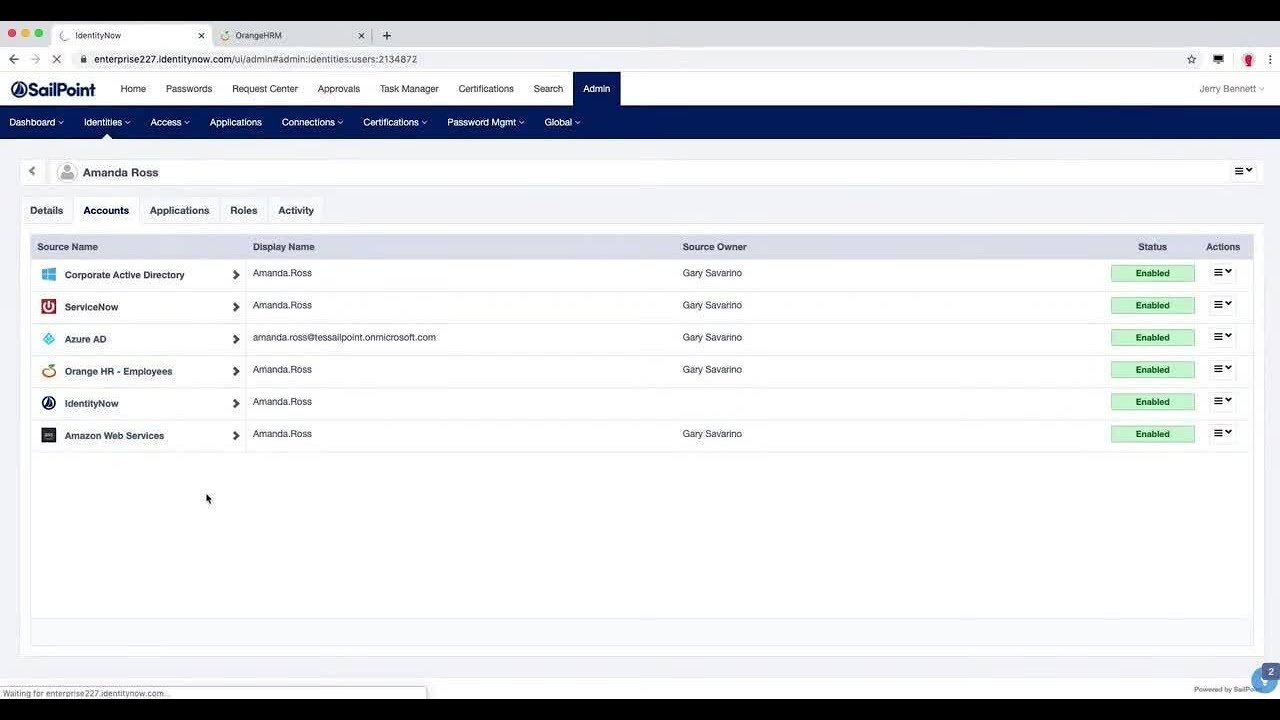The width and height of the screenshot is (1280, 720).
Task: Open the Activity tab
Action: point(296,210)
